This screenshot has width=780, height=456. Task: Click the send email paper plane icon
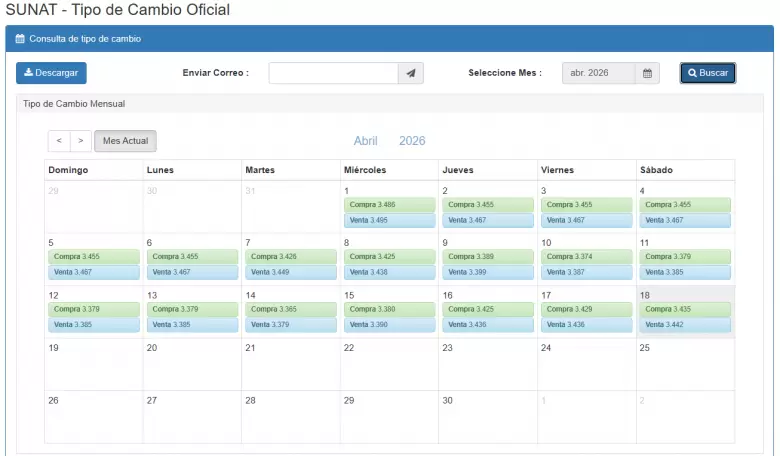point(411,73)
